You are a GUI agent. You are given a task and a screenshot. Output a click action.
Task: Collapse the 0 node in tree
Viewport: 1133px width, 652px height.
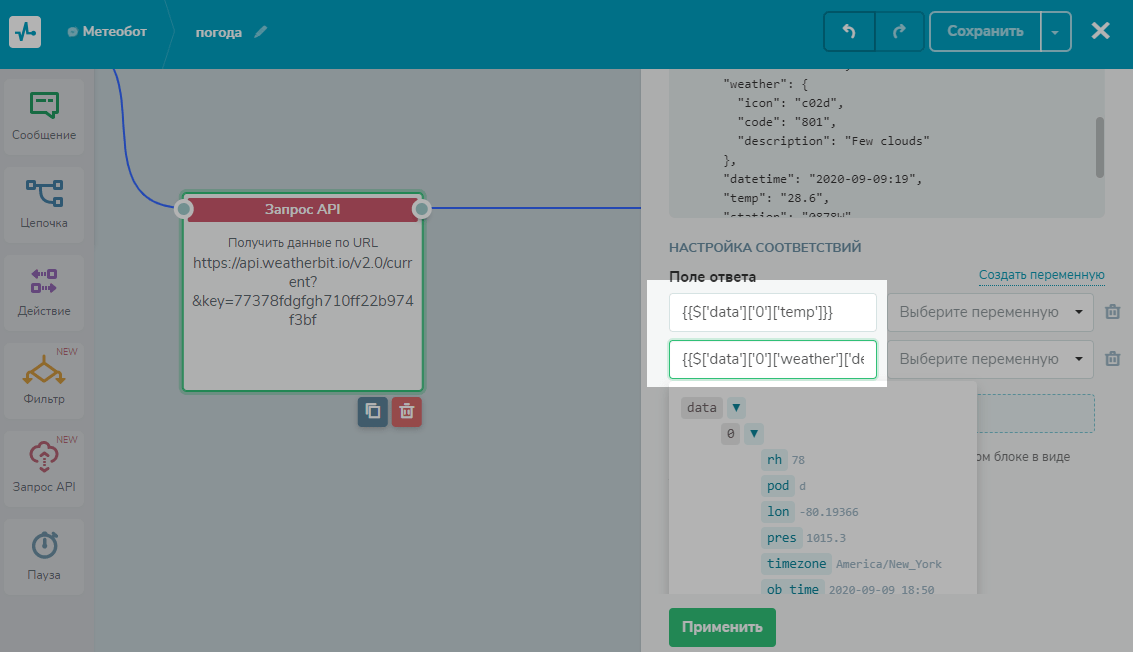(754, 434)
